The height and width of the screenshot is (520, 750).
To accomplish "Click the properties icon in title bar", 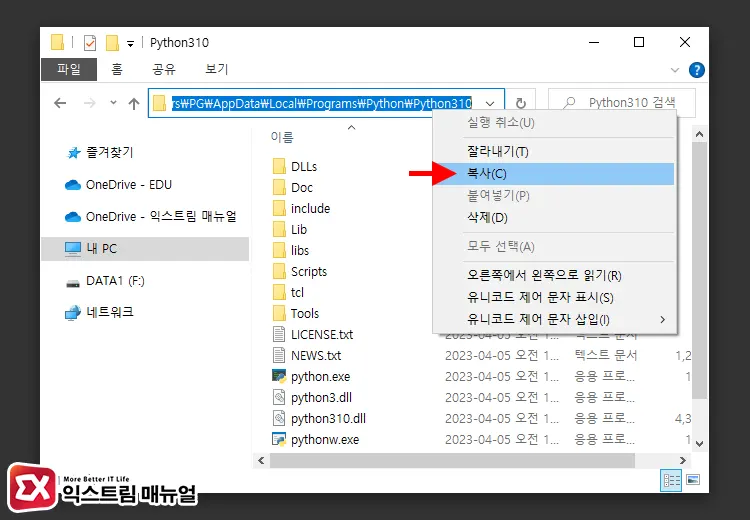I will [89, 43].
